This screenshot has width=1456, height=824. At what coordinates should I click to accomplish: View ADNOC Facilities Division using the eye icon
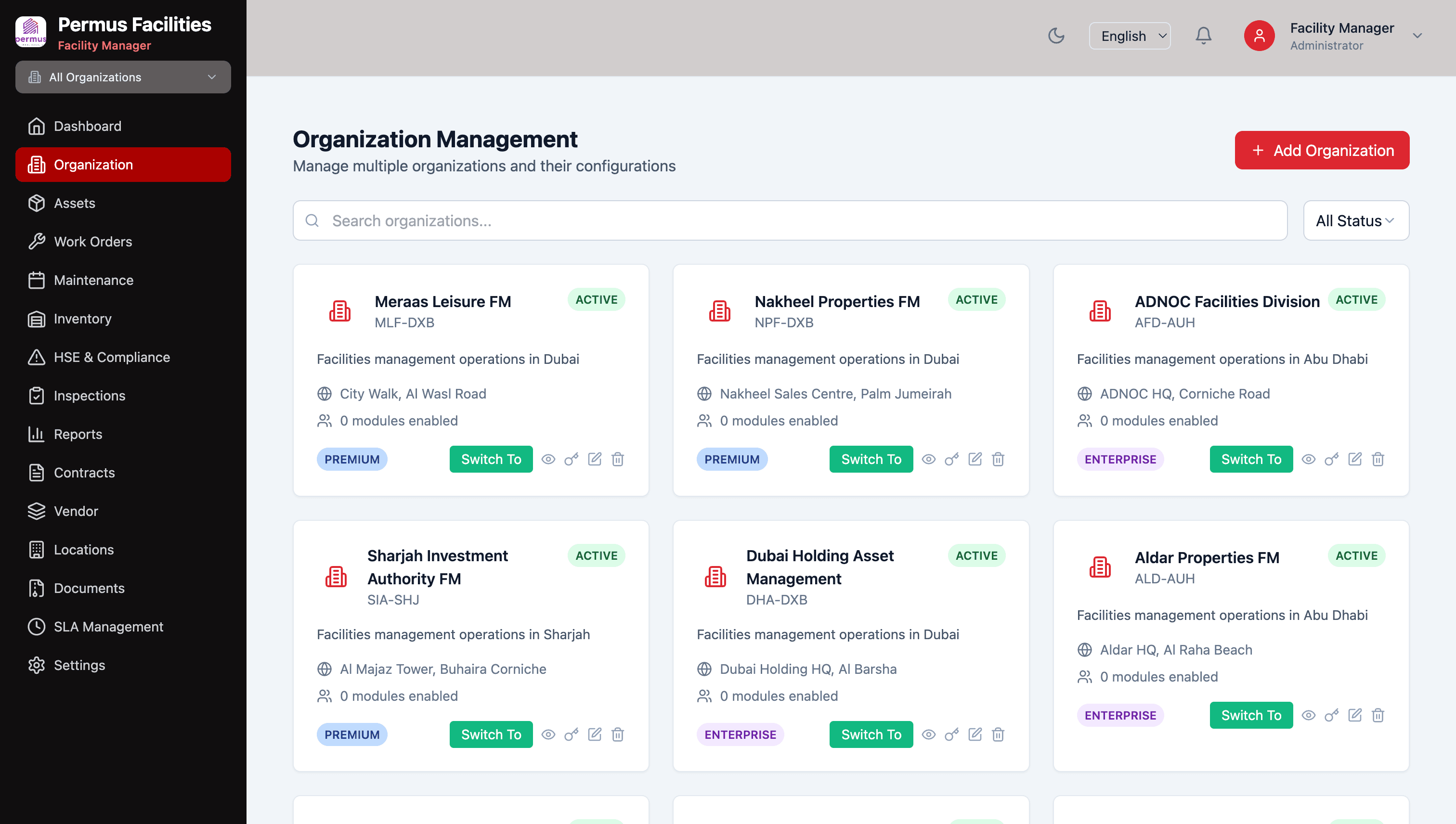(1309, 459)
